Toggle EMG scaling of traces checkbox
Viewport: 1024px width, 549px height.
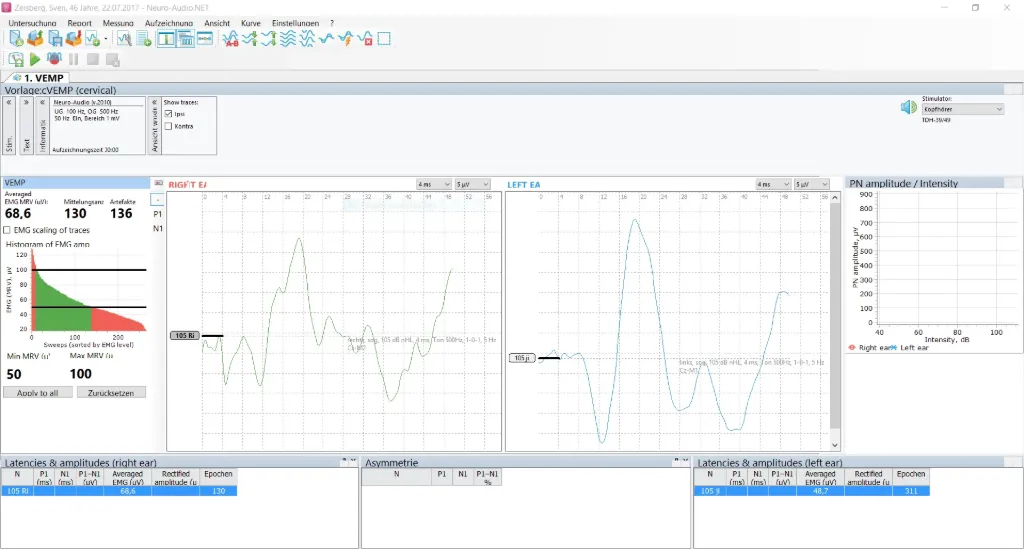(7, 230)
